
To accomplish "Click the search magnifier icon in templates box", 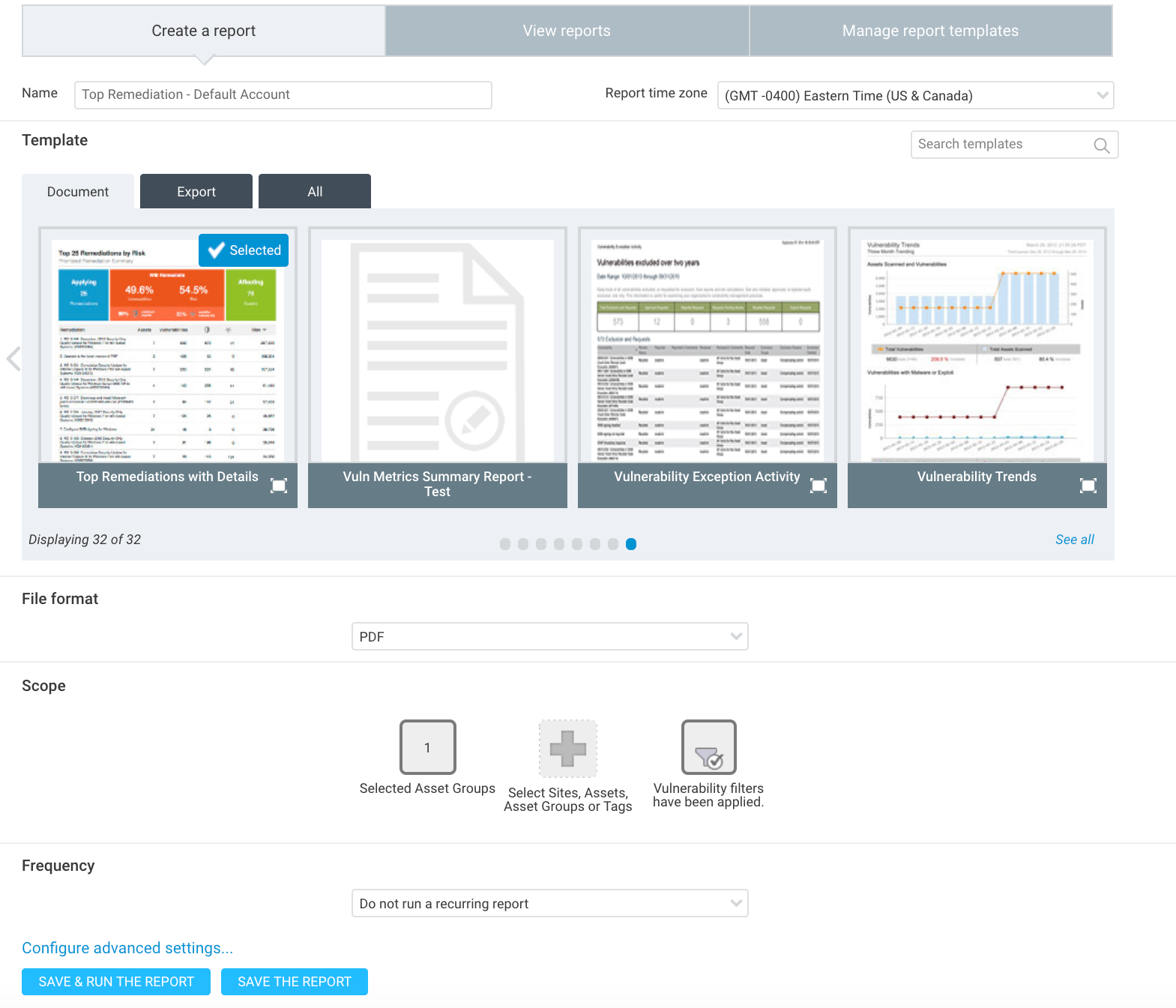I will [x=1101, y=145].
